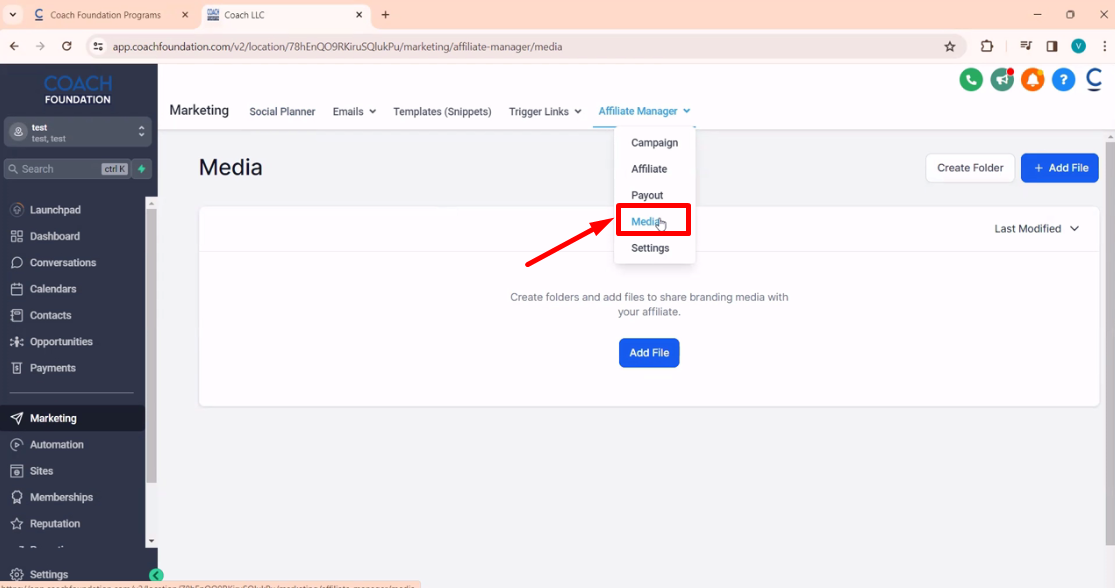Image resolution: width=1115 pixels, height=588 pixels.
Task: Go back to the previous page
Action: coord(14,46)
